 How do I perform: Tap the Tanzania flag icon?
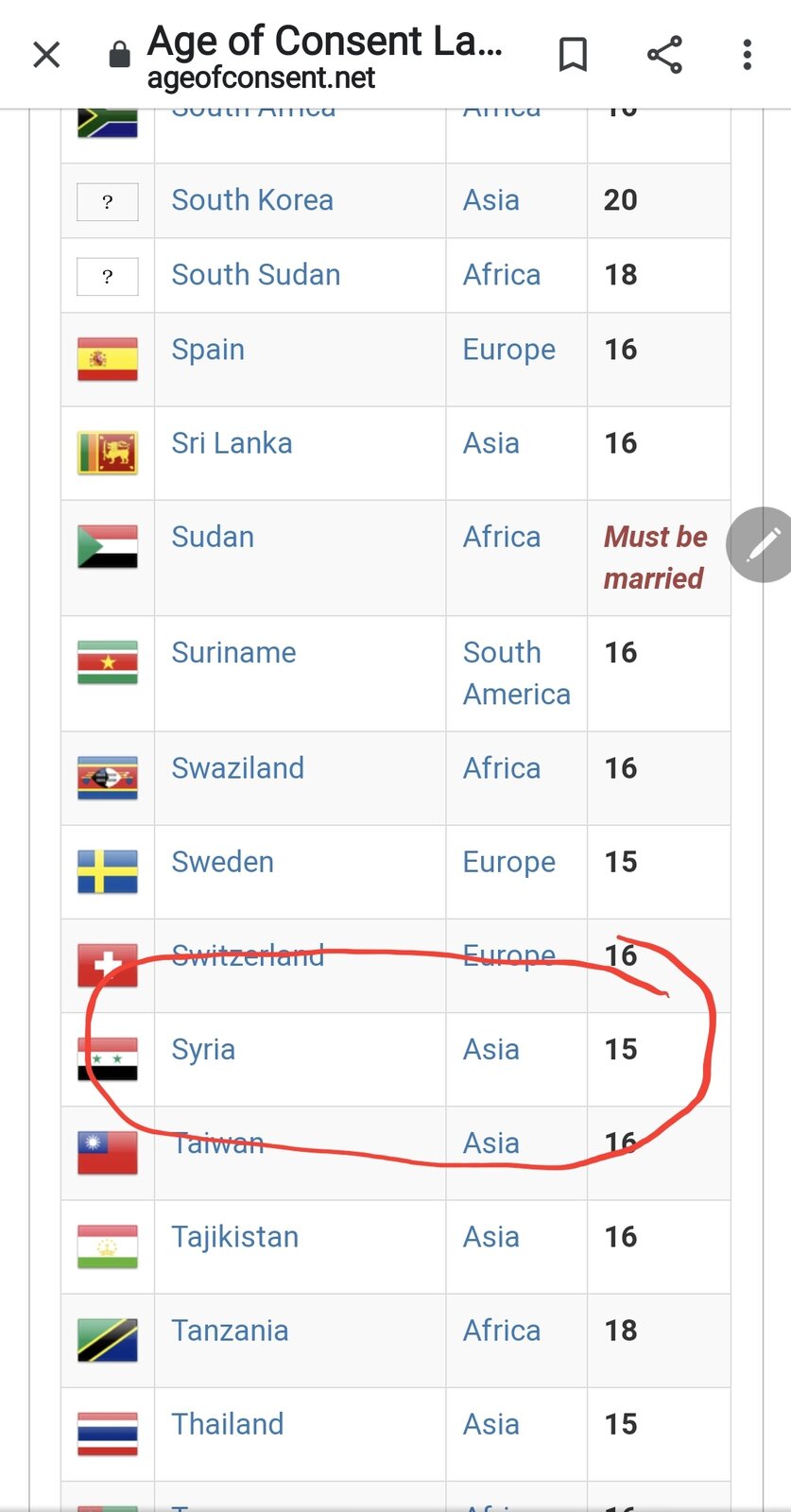click(108, 1340)
